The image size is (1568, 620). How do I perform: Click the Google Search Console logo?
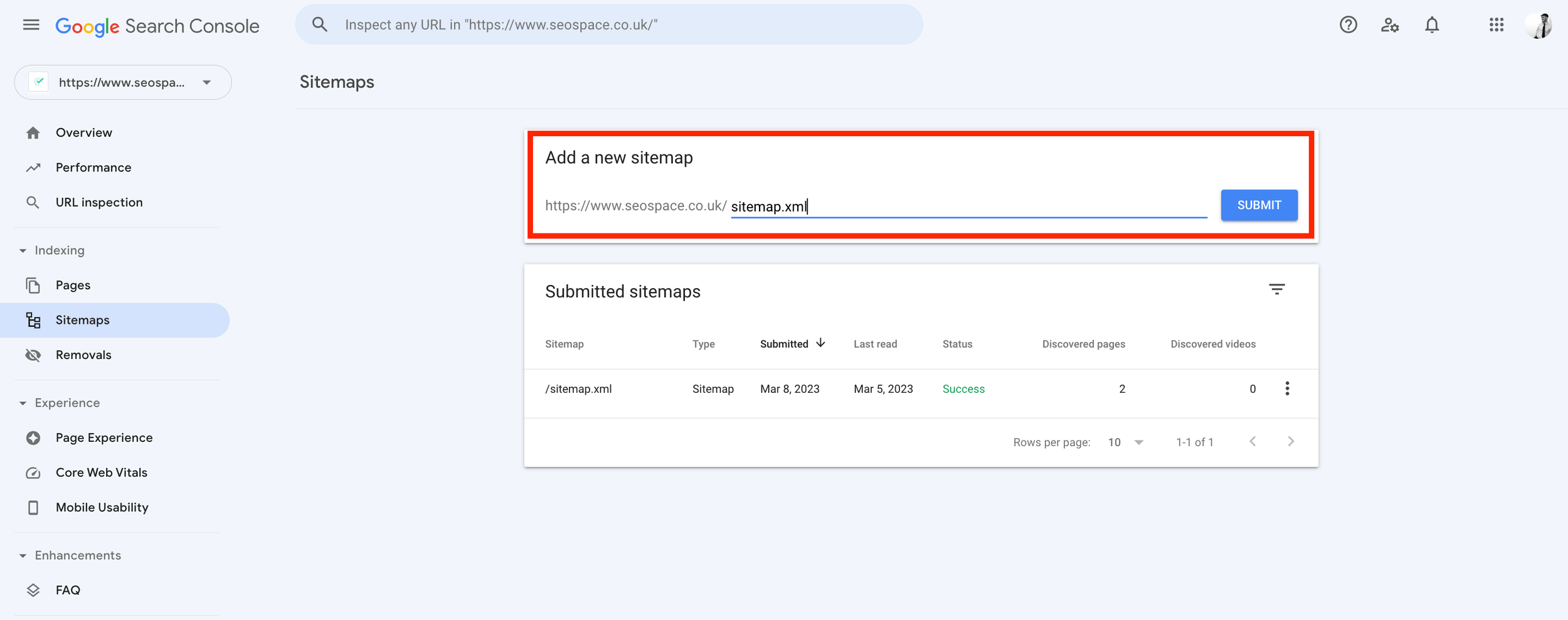[157, 26]
